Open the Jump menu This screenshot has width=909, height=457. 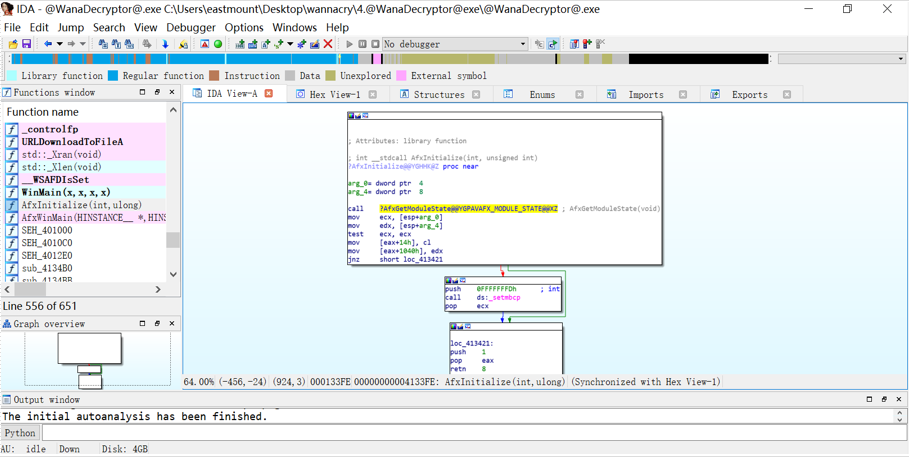(71, 27)
